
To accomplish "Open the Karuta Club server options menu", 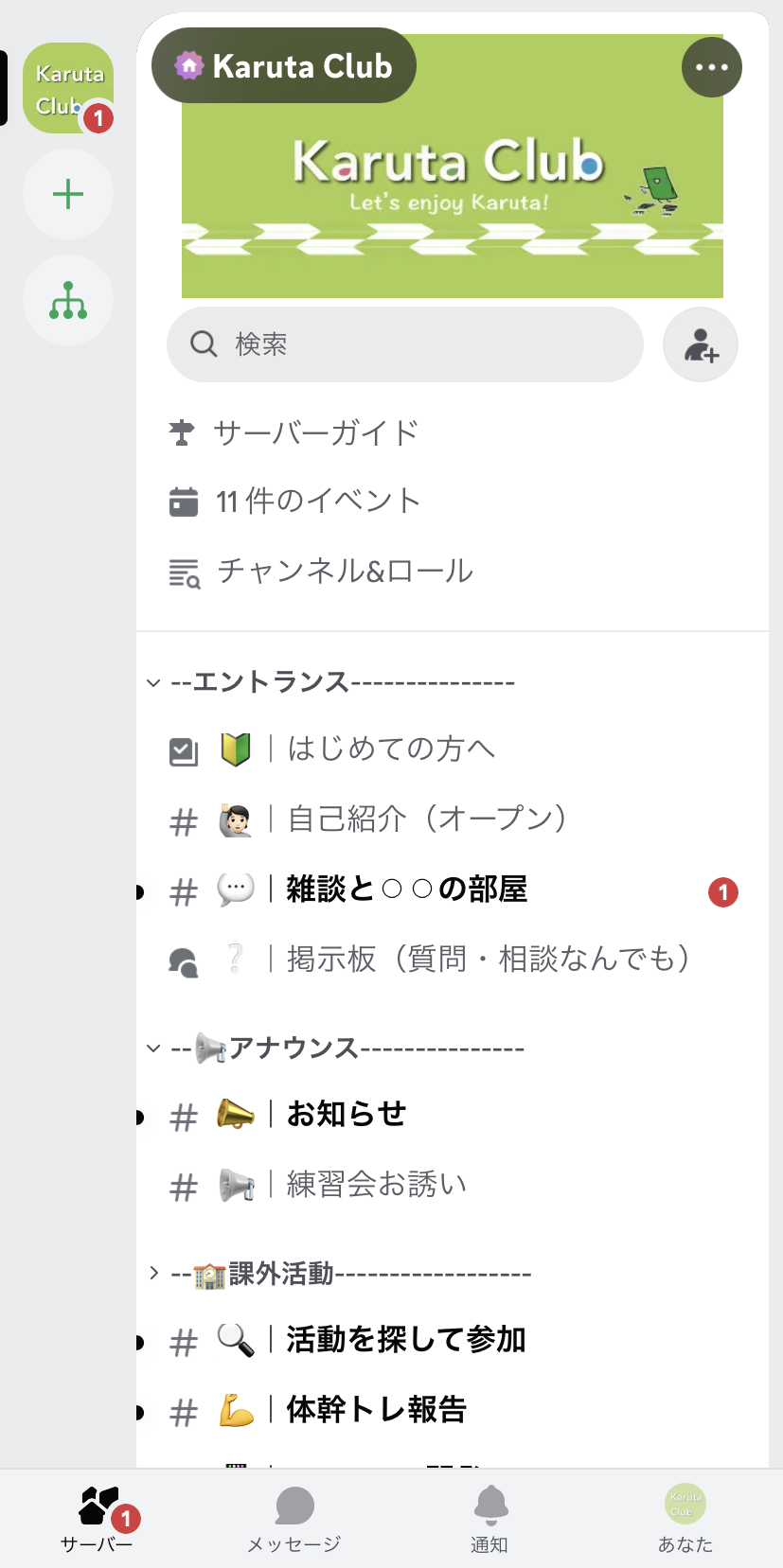I will pyautogui.click(x=711, y=66).
